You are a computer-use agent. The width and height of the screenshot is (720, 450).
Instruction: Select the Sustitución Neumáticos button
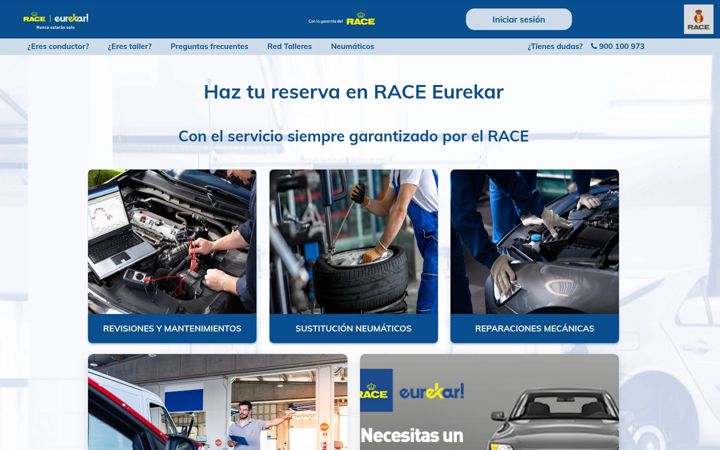[x=354, y=328]
